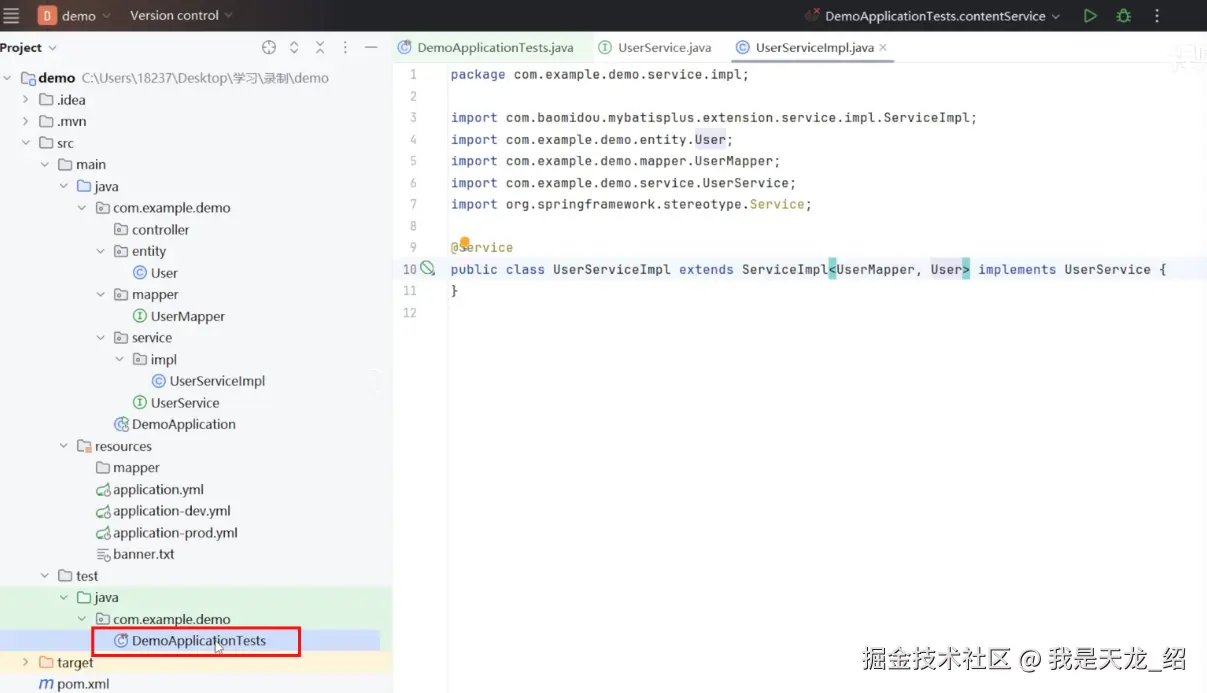Viewport: 1207px width, 693px height.
Task: Expand the target folder
Action: [x=26, y=662]
